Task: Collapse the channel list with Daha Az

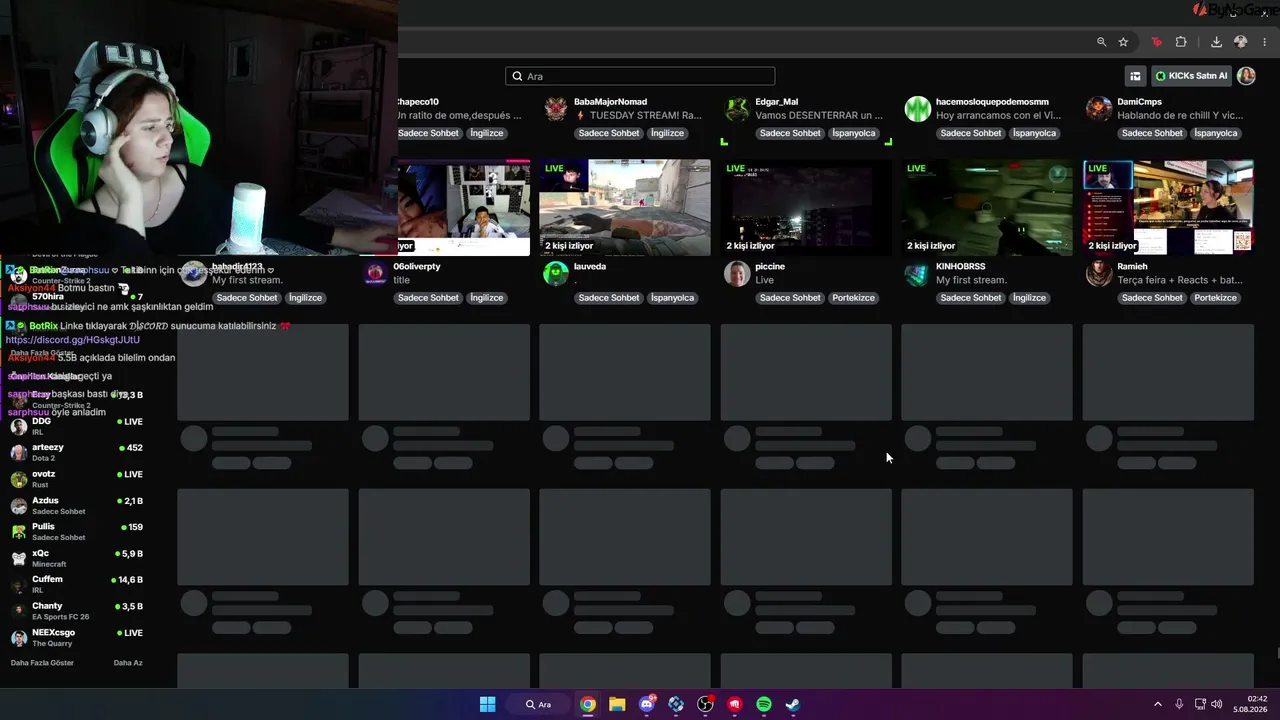Action: (128, 663)
